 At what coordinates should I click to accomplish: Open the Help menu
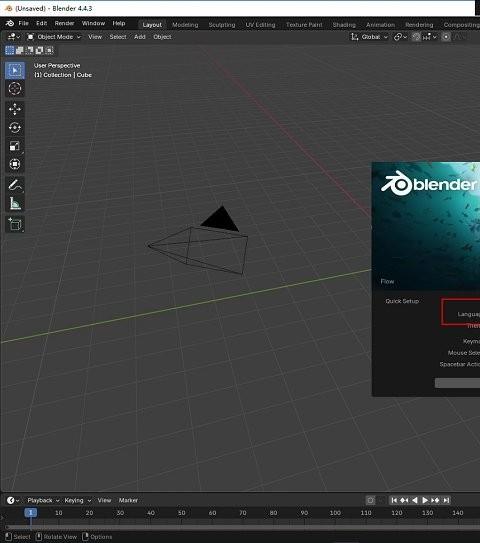tap(118, 23)
